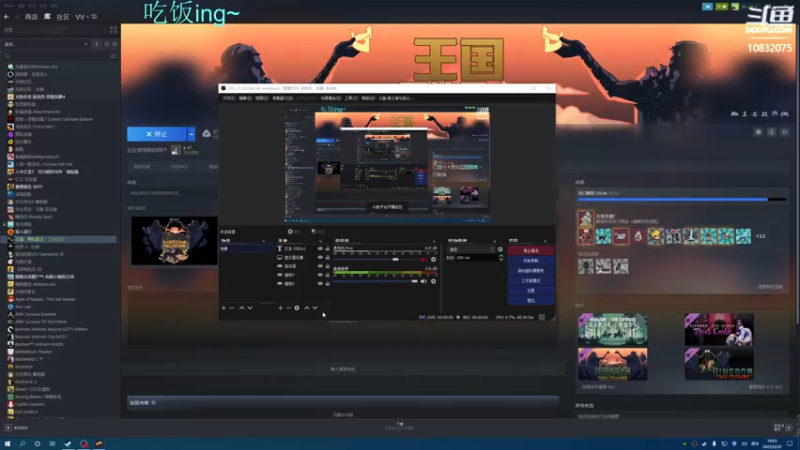The width and height of the screenshot is (800, 450).
Task: Open 桌面音频 settings gear in audio mixer
Action: tap(433, 281)
